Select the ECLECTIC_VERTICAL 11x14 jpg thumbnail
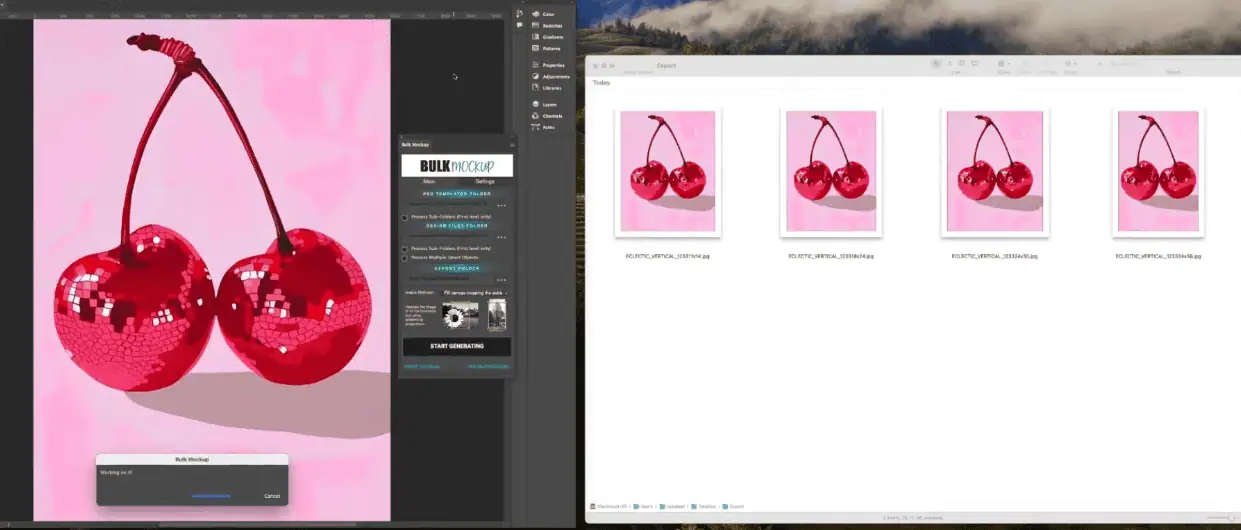 coord(667,171)
